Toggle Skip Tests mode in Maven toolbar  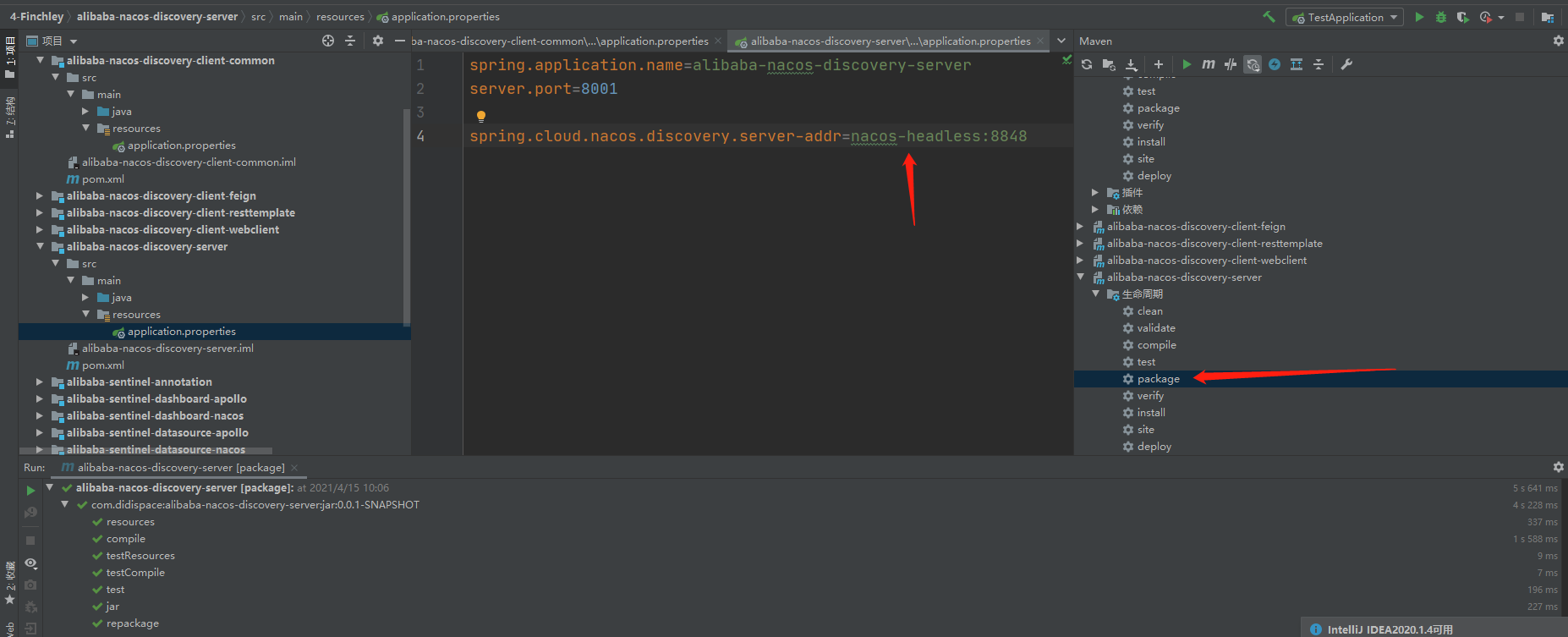1231,64
